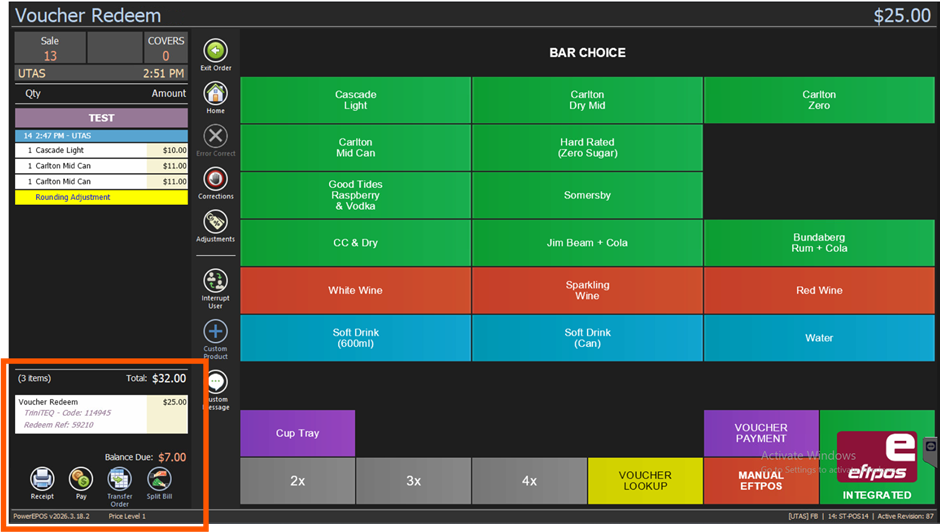The width and height of the screenshot is (940, 532).
Task: Click the Exit Order icon
Action: click(215, 52)
